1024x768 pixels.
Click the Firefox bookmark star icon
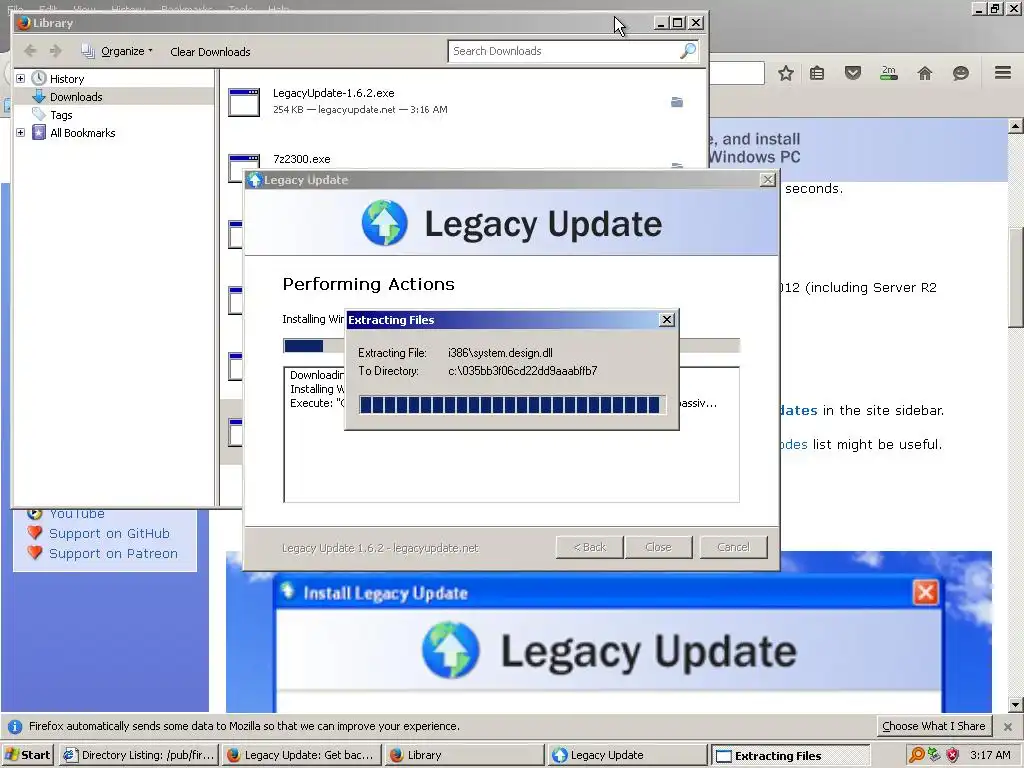786,73
